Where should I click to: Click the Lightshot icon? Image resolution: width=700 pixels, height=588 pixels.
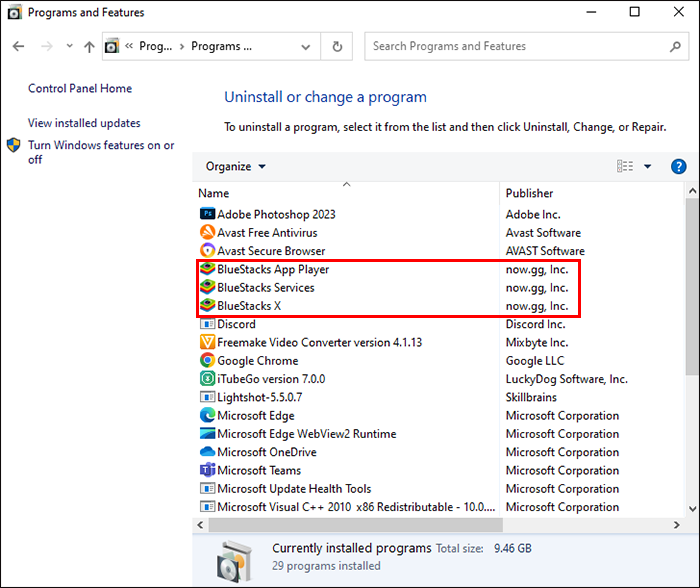[207, 397]
